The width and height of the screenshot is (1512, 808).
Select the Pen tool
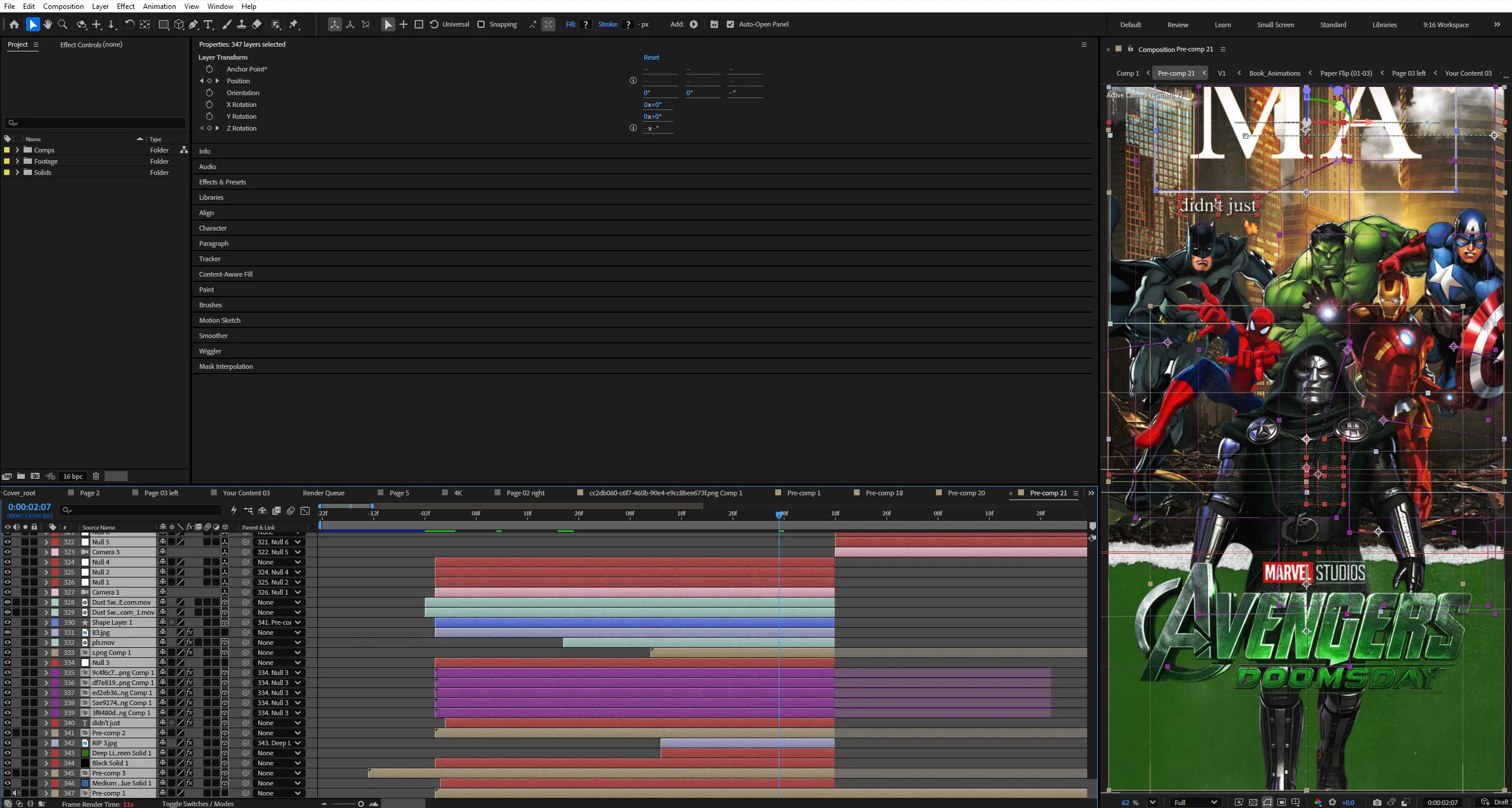pos(193,24)
